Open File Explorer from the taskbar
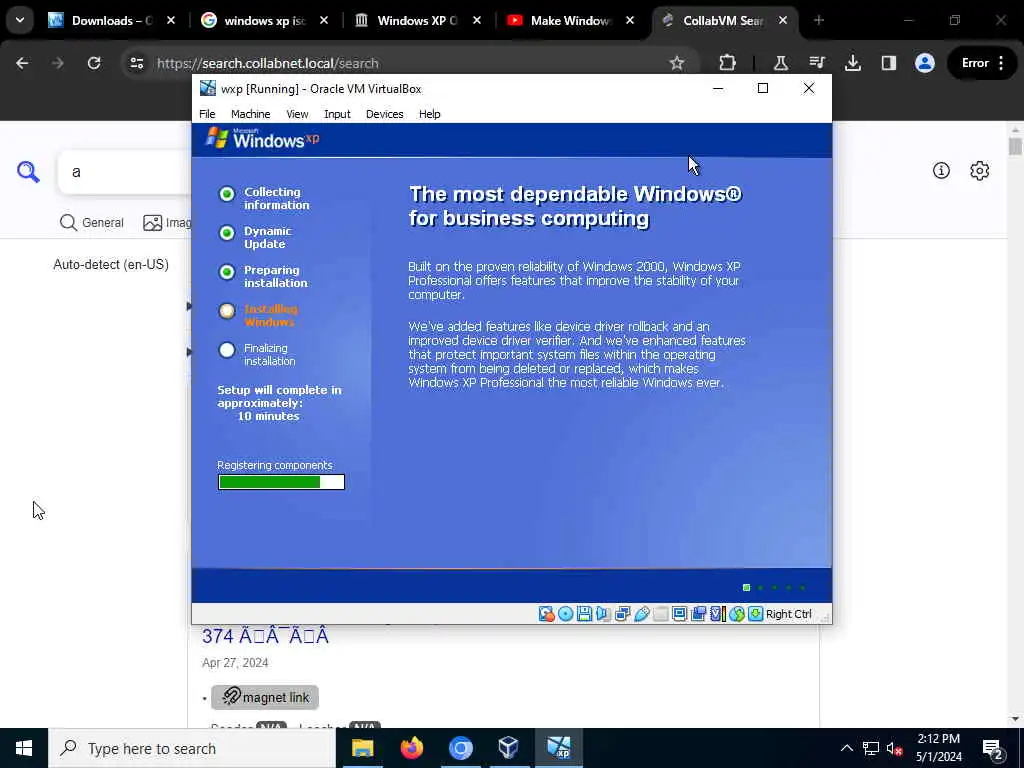This screenshot has width=1024, height=768. (x=362, y=748)
